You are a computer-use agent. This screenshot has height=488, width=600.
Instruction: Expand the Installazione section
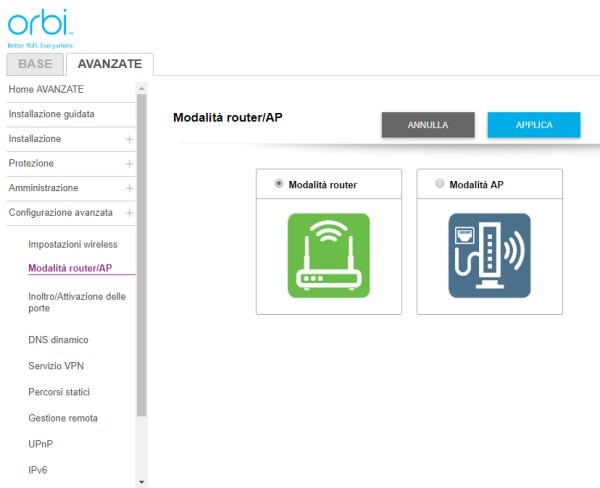(x=129, y=139)
